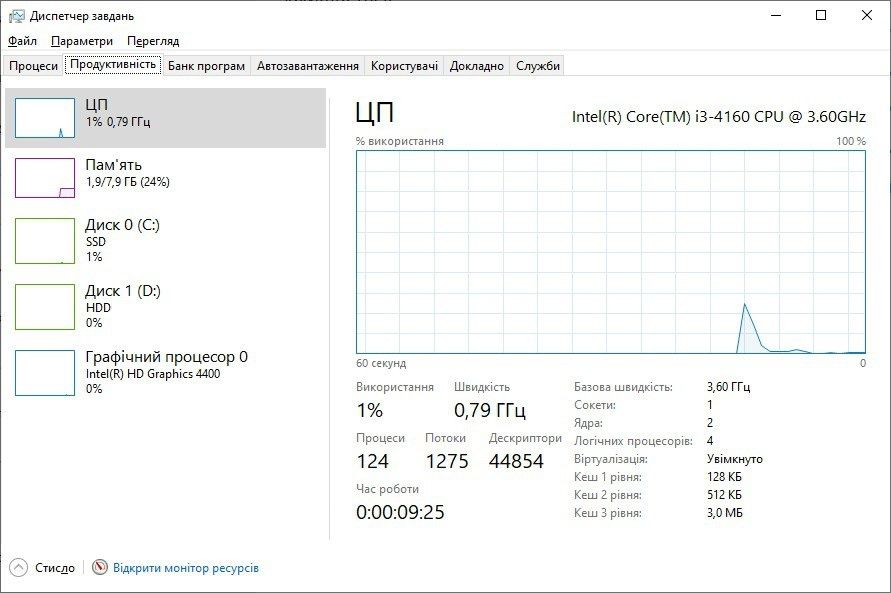Screen dimensions: 891x593
Task: Click the Intel(R) HD Graphics 4400 text
Action: coord(153,374)
